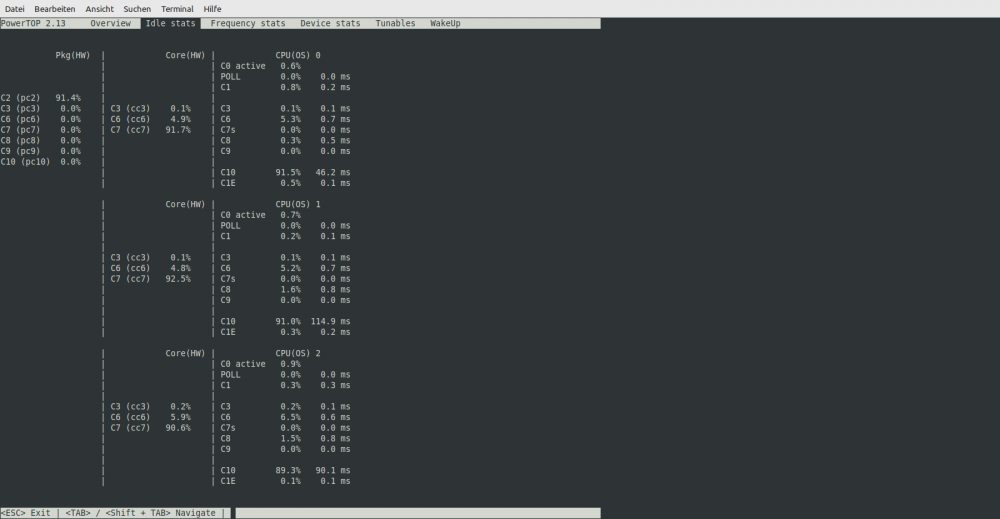Switch to the Overview tab
Image resolution: width=1000 pixels, height=519 pixels.
110,24
